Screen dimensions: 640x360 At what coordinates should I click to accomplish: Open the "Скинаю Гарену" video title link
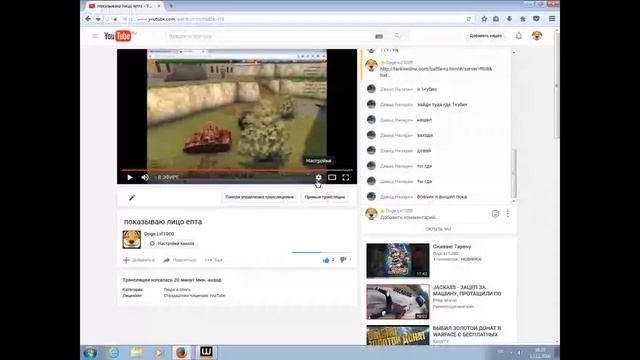[452, 247]
